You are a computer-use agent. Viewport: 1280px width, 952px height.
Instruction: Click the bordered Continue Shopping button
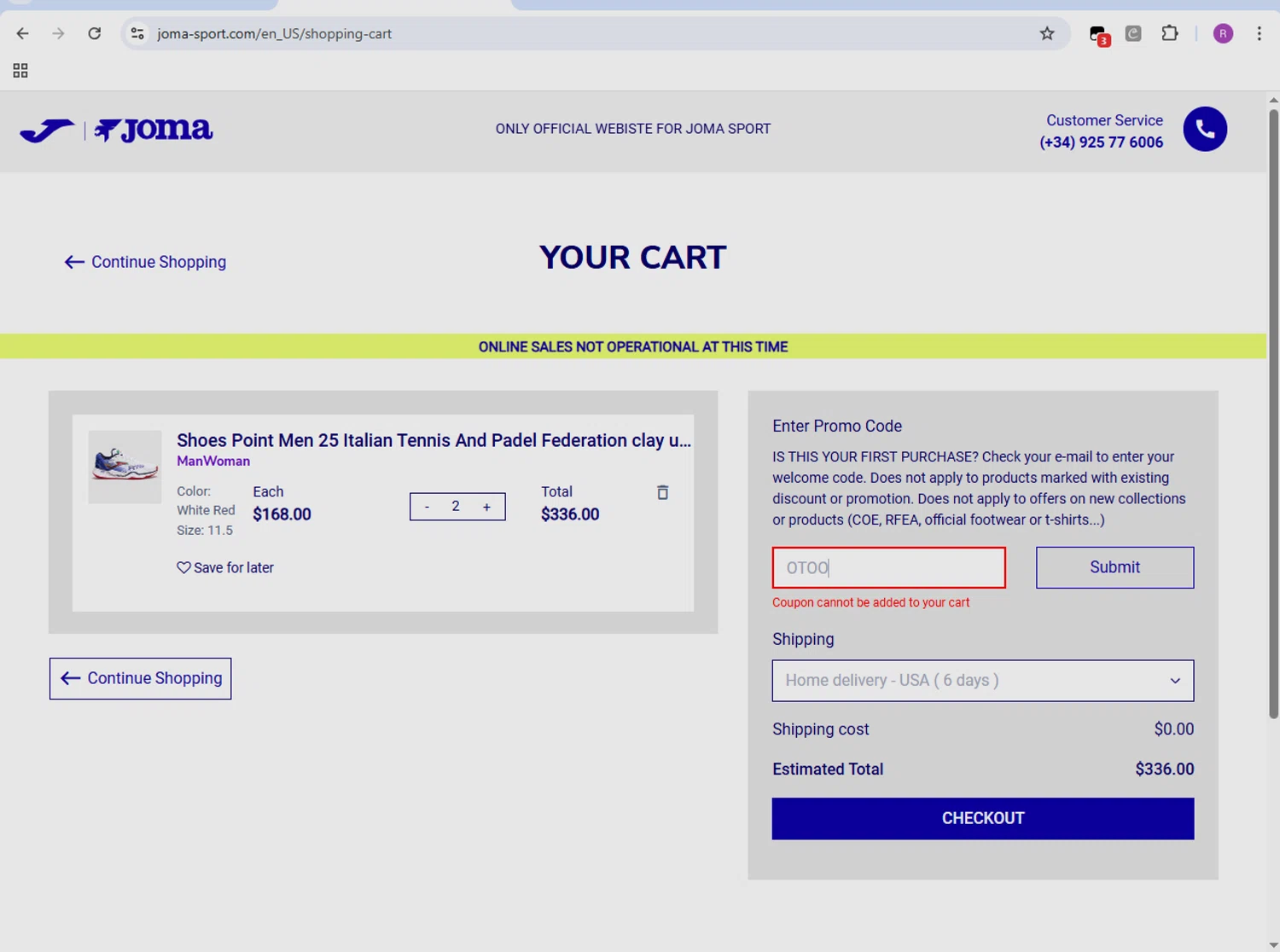pyautogui.click(x=140, y=678)
